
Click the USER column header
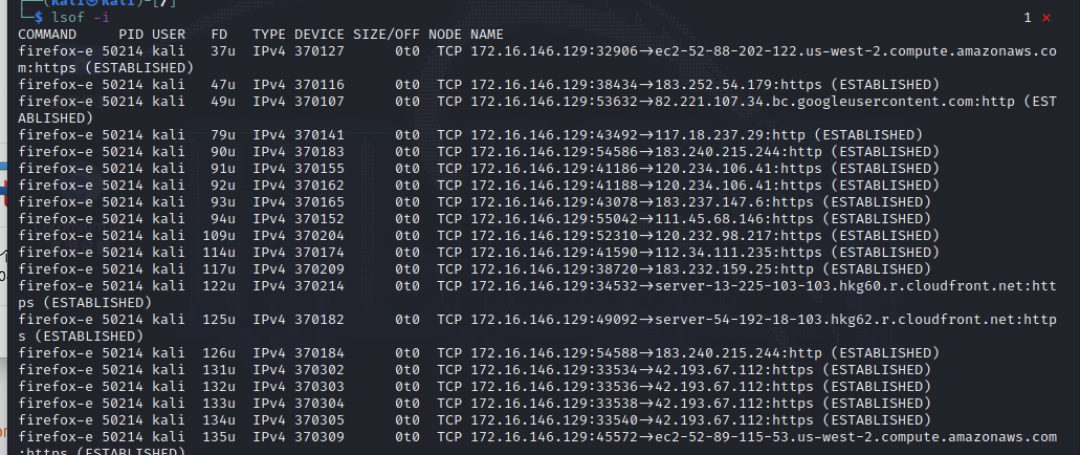(x=169, y=34)
